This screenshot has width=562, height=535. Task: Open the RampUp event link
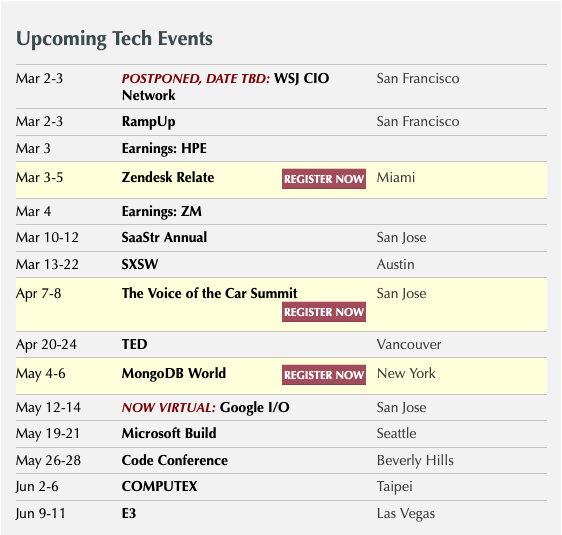(148, 121)
